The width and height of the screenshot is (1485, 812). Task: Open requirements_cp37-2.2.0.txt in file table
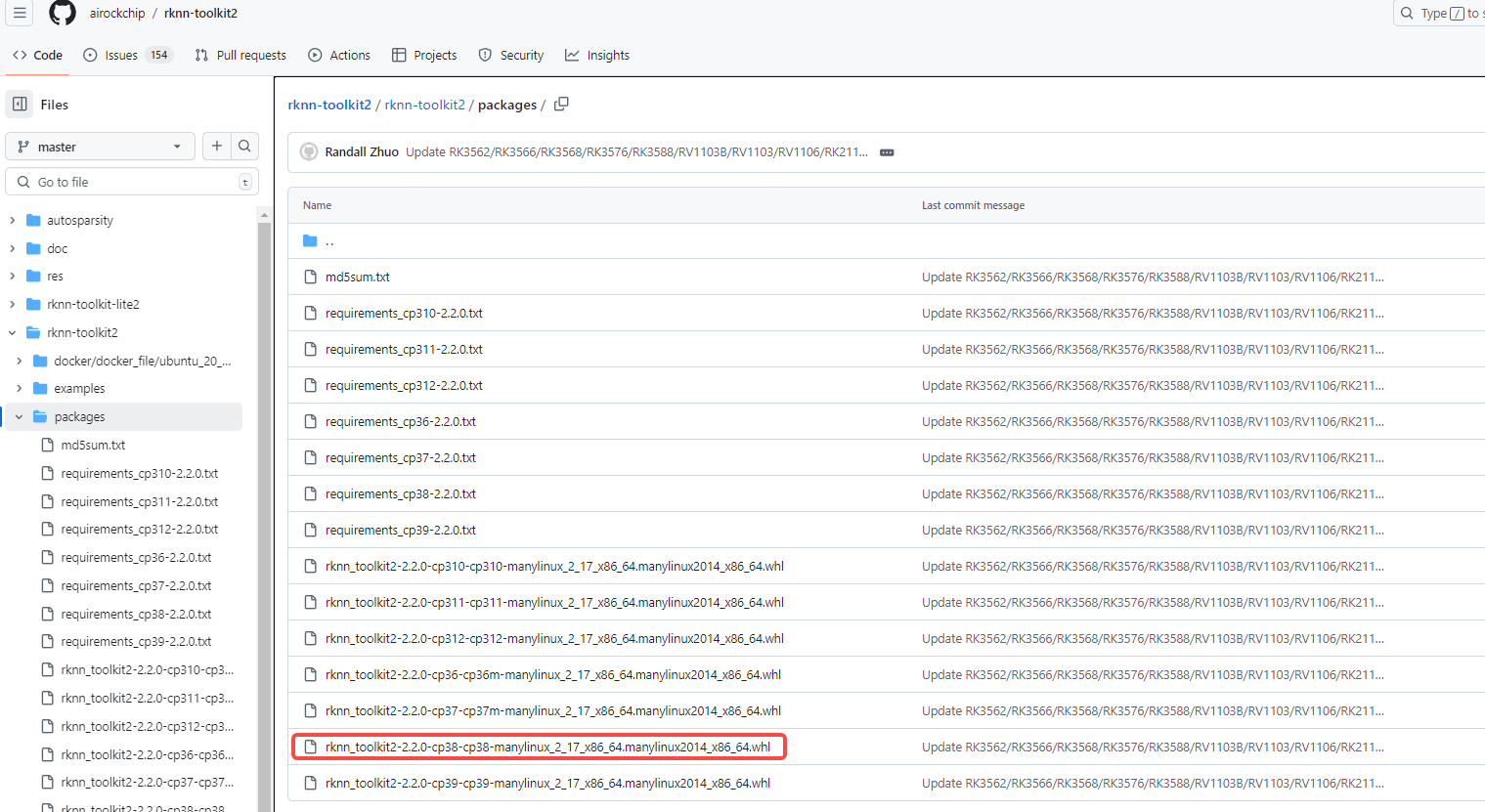(x=401, y=457)
